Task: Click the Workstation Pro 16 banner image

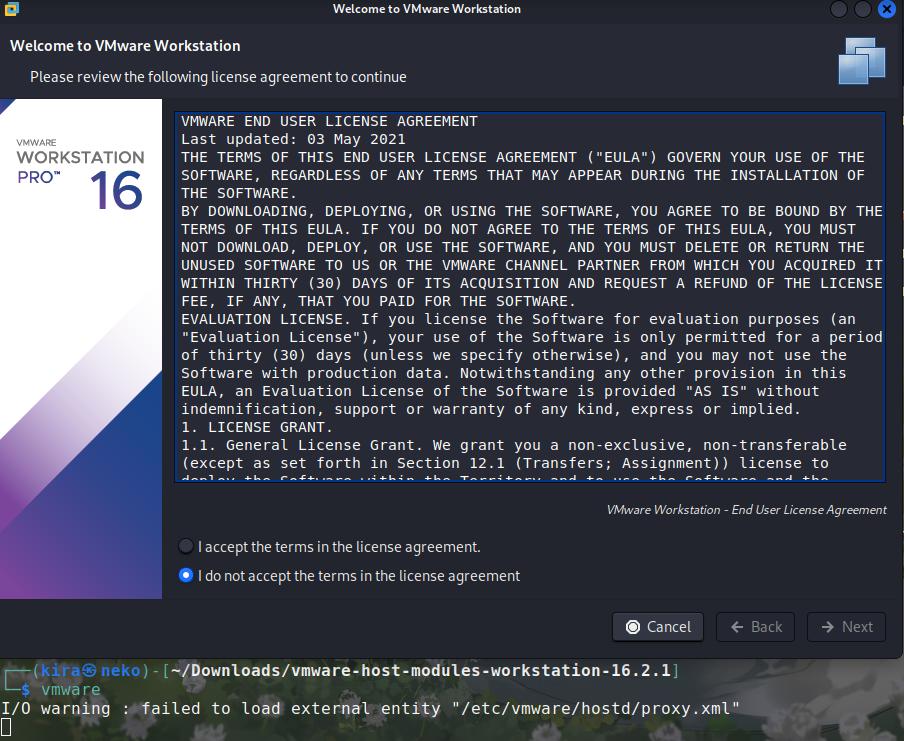Action: [81, 349]
